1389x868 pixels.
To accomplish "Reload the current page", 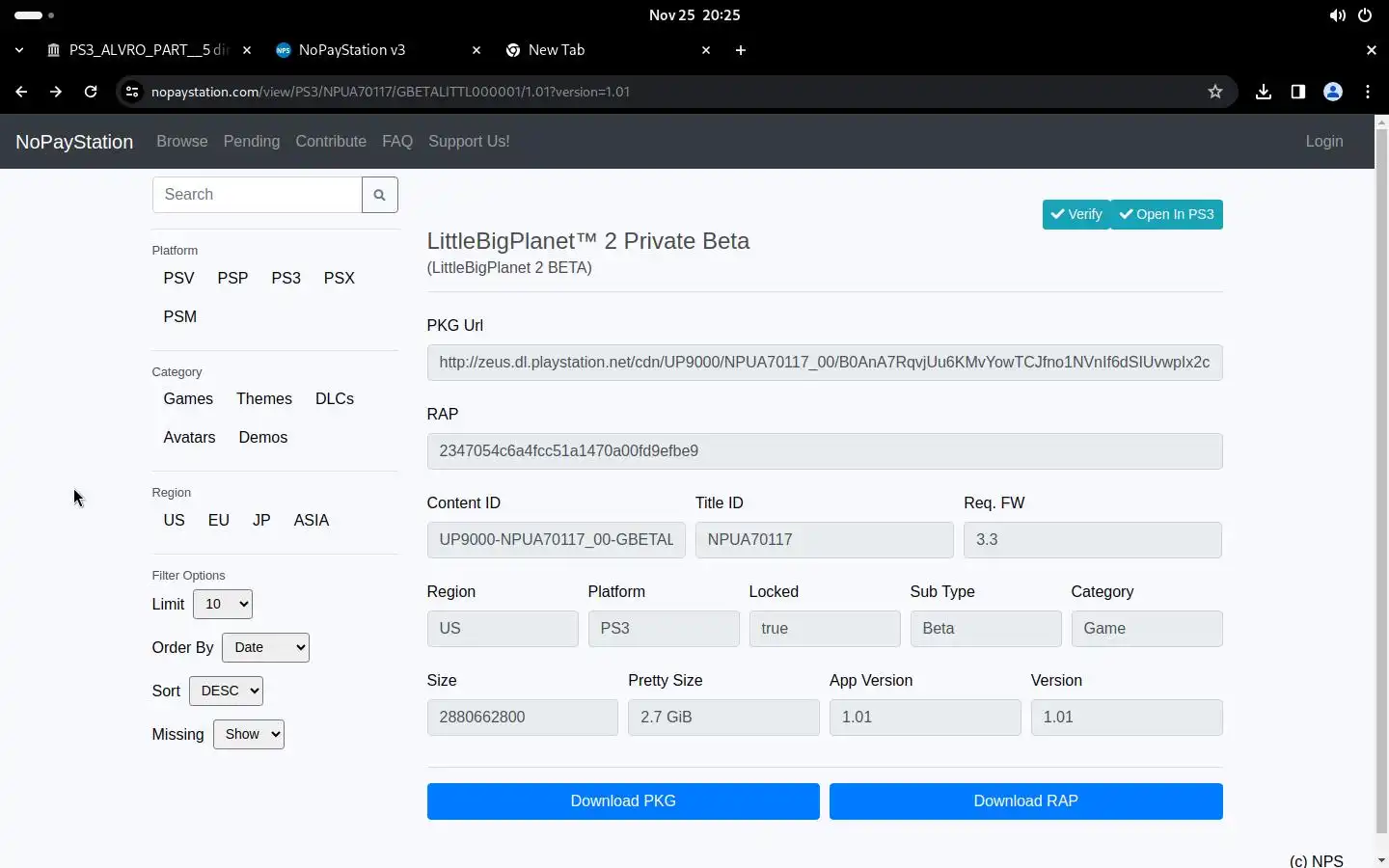I will pyautogui.click(x=91, y=92).
